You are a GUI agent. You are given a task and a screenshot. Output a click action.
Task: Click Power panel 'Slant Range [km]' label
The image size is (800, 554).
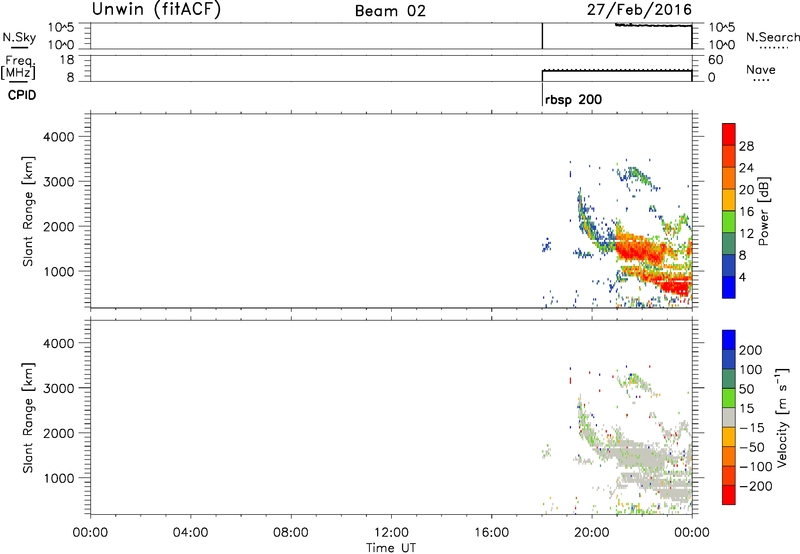pos(28,211)
